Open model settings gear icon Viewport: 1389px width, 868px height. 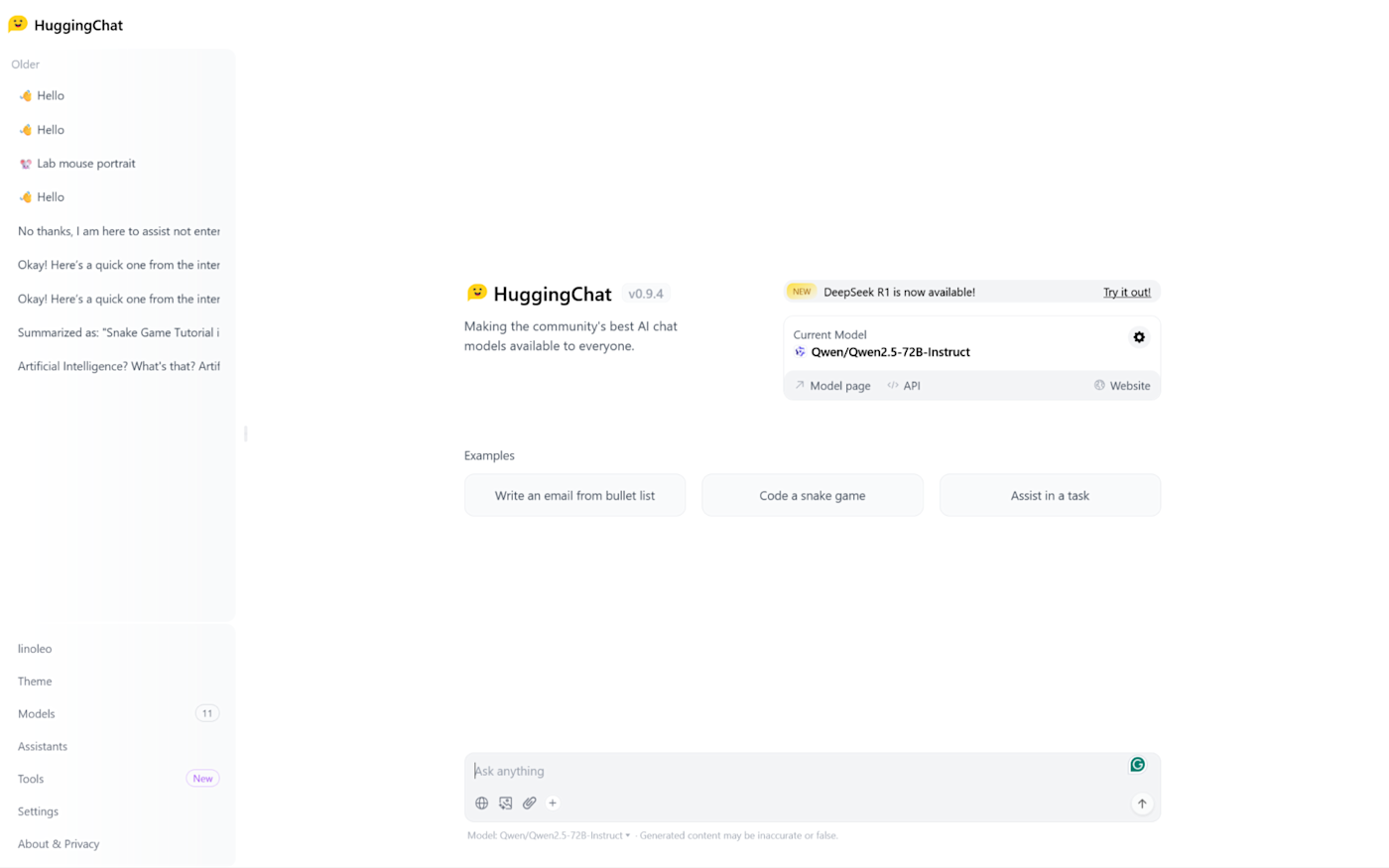click(x=1139, y=337)
